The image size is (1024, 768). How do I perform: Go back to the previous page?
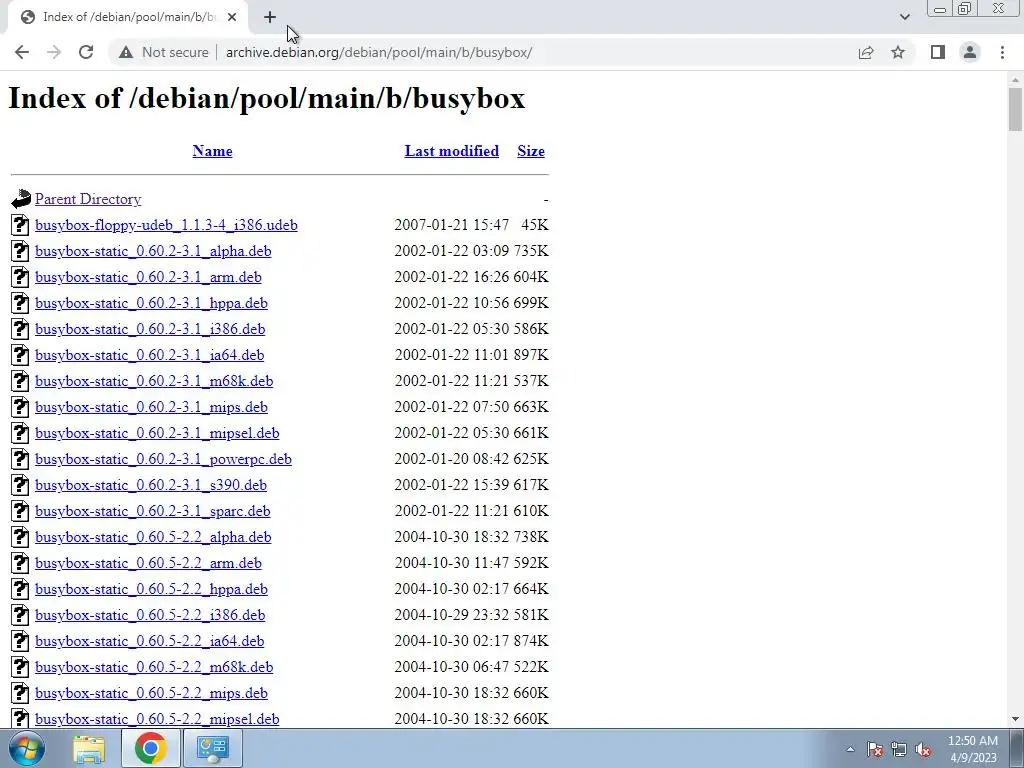click(x=22, y=52)
